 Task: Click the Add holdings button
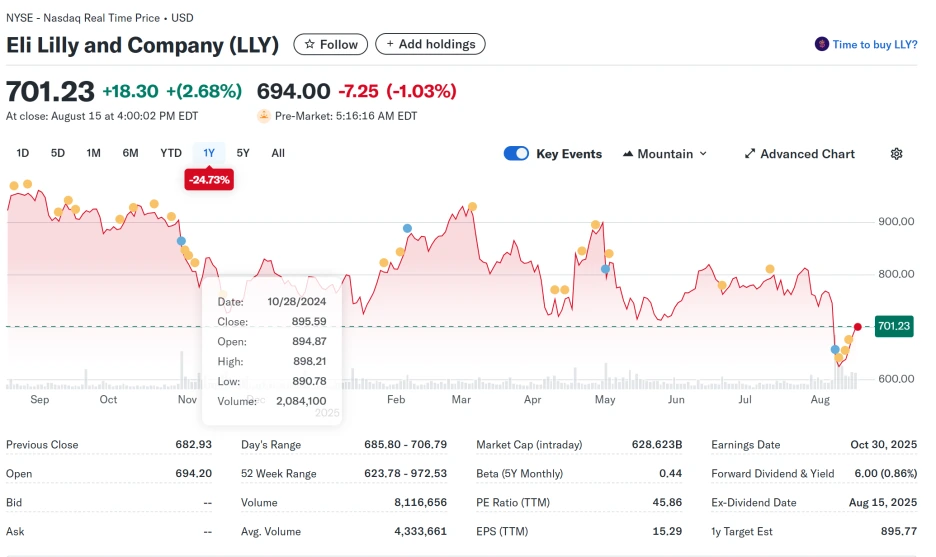[430, 44]
